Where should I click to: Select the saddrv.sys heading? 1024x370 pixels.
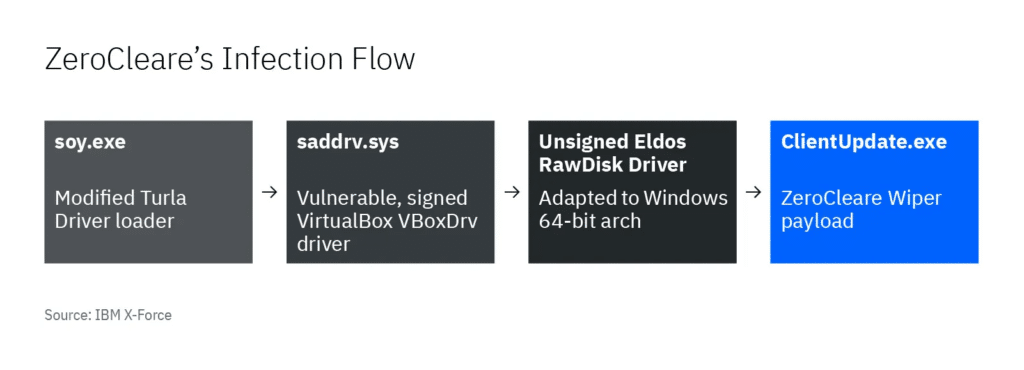click(346, 142)
